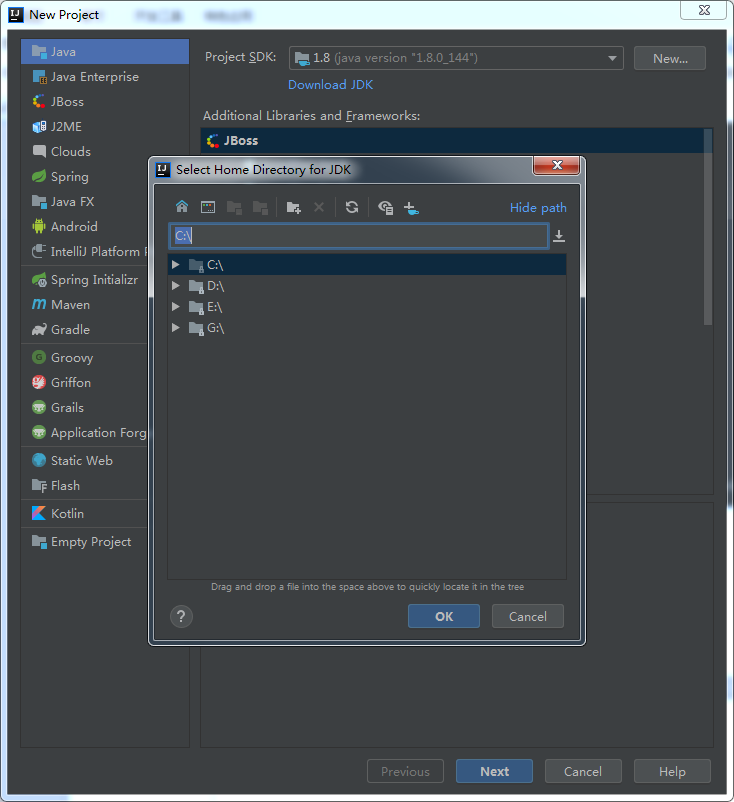Click the Desktop directory icon
This screenshot has height=802, width=734.
pyautogui.click(x=208, y=207)
